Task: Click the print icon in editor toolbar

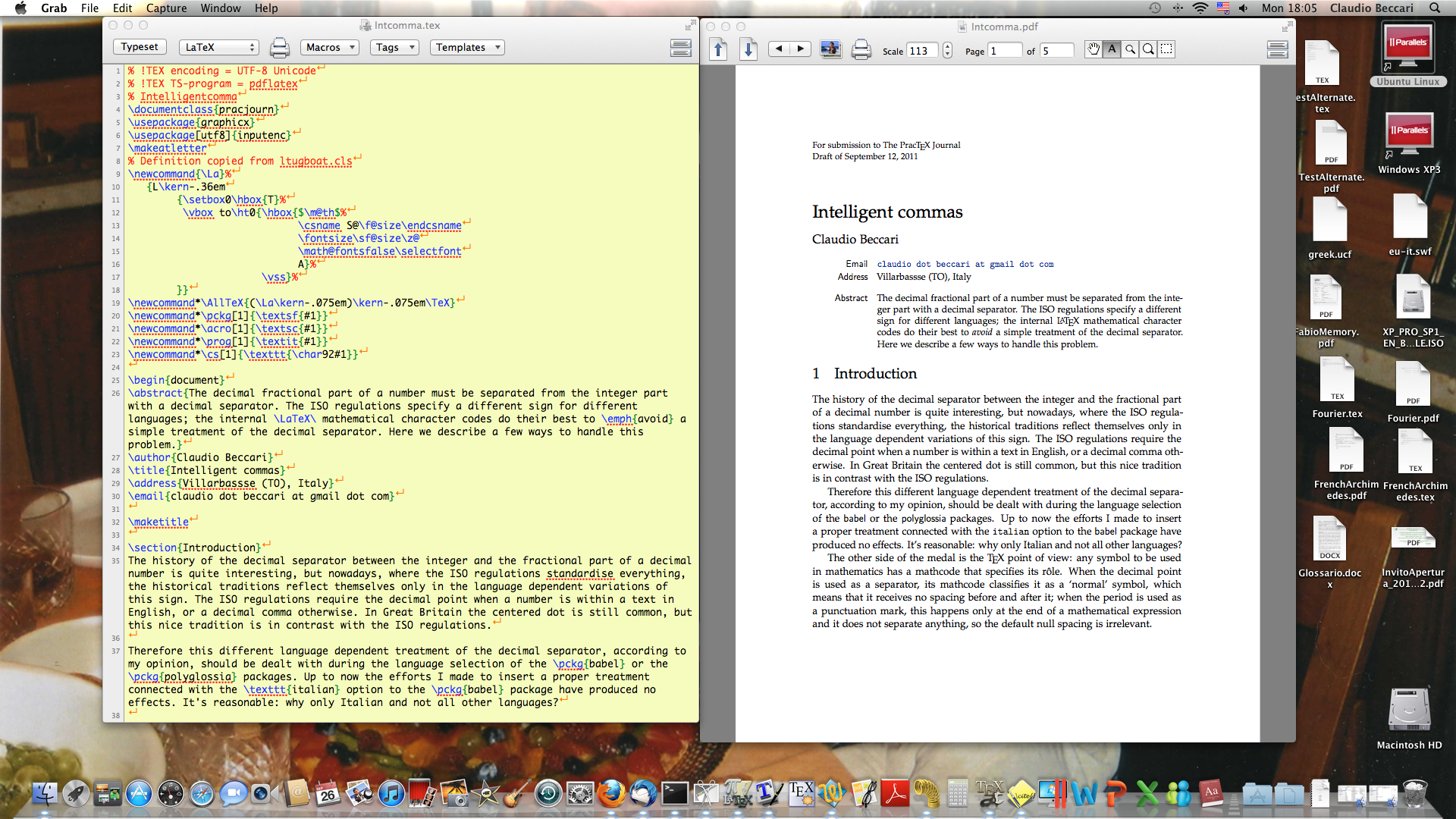Action: (279, 48)
